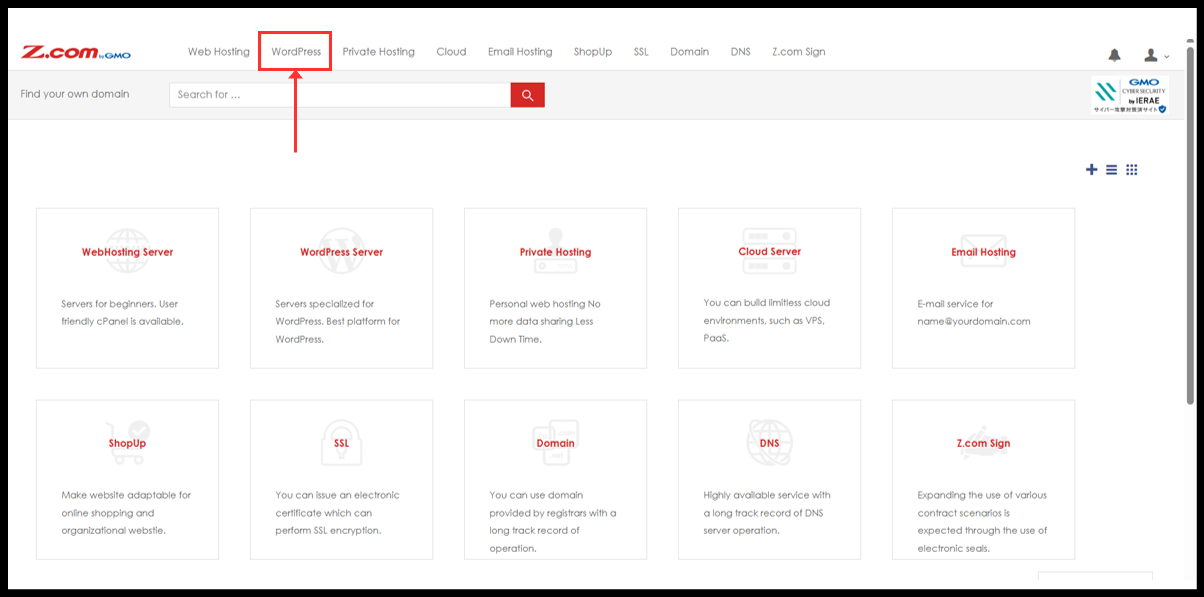Select the WordPress menu item
The width and height of the screenshot is (1204, 597).
[x=296, y=52]
